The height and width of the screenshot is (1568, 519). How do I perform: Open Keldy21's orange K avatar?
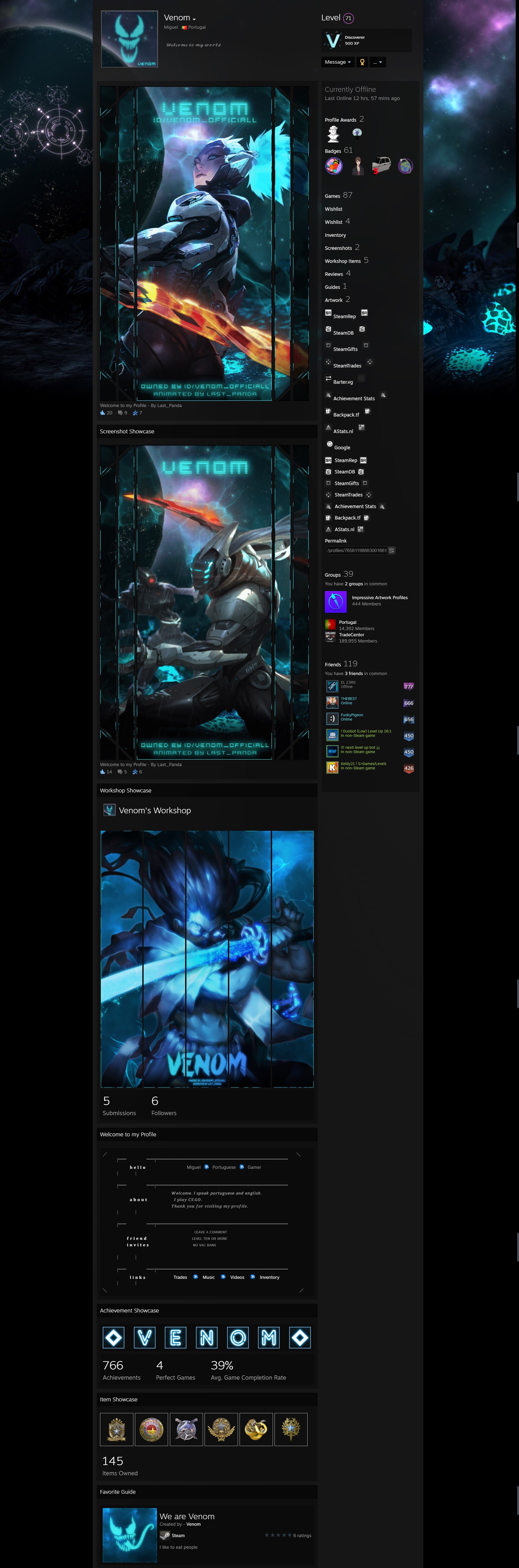(x=332, y=767)
